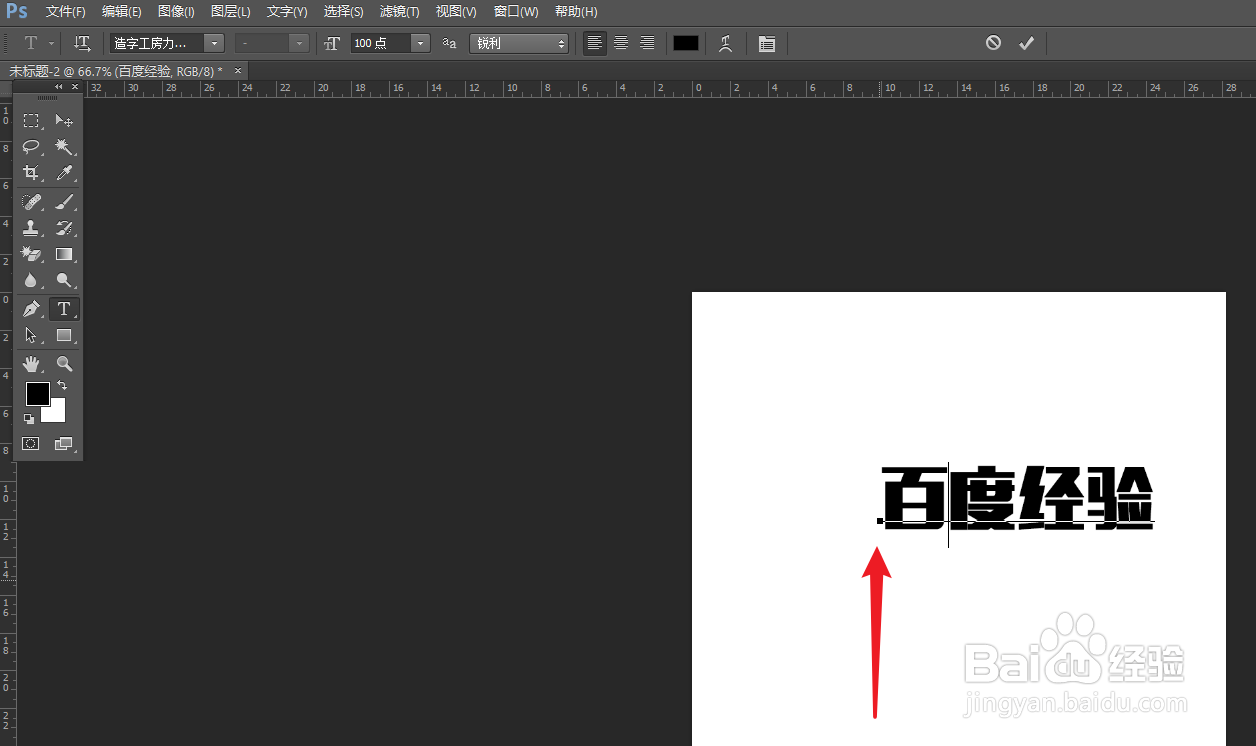The width and height of the screenshot is (1256, 746).
Task: Switch to the 未标题-2 document tab
Action: pos(115,71)
